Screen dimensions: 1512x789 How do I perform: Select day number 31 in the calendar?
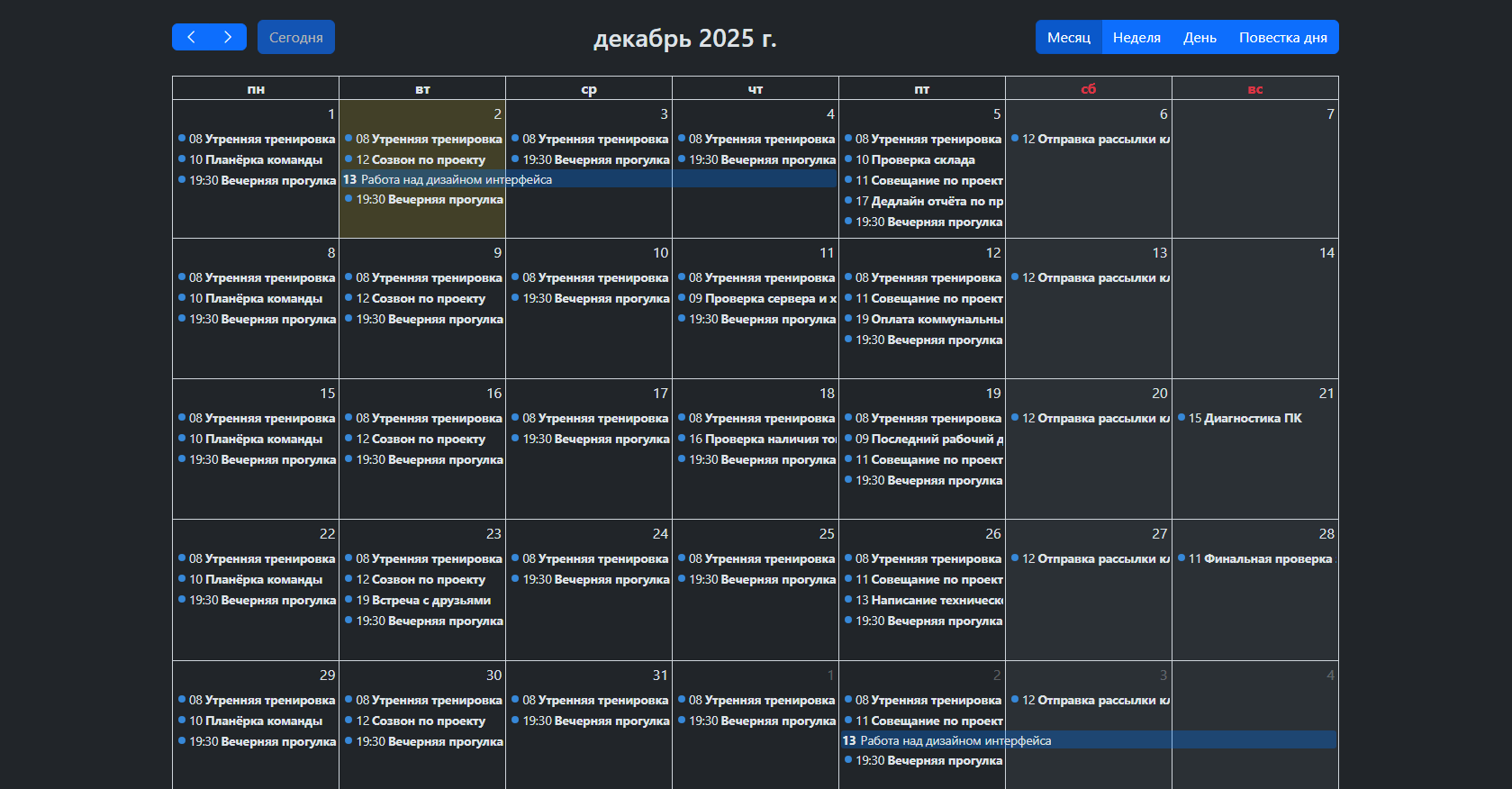coord(660,676)
